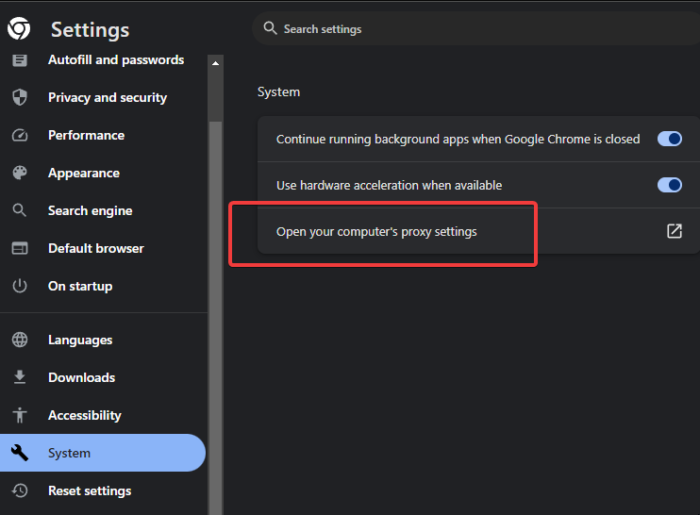700x515 pixels.
Task: Toggle background apps when Chrome is closed
Action: coord(669,139)
